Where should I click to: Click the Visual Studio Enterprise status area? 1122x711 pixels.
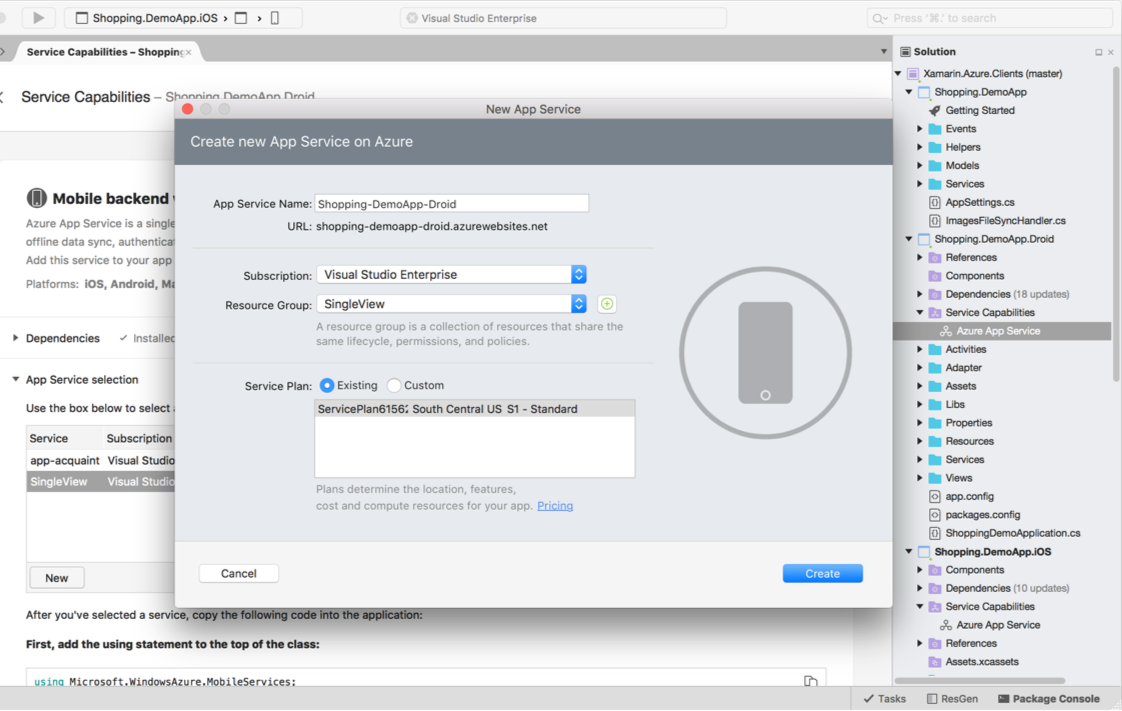point(563,19)
